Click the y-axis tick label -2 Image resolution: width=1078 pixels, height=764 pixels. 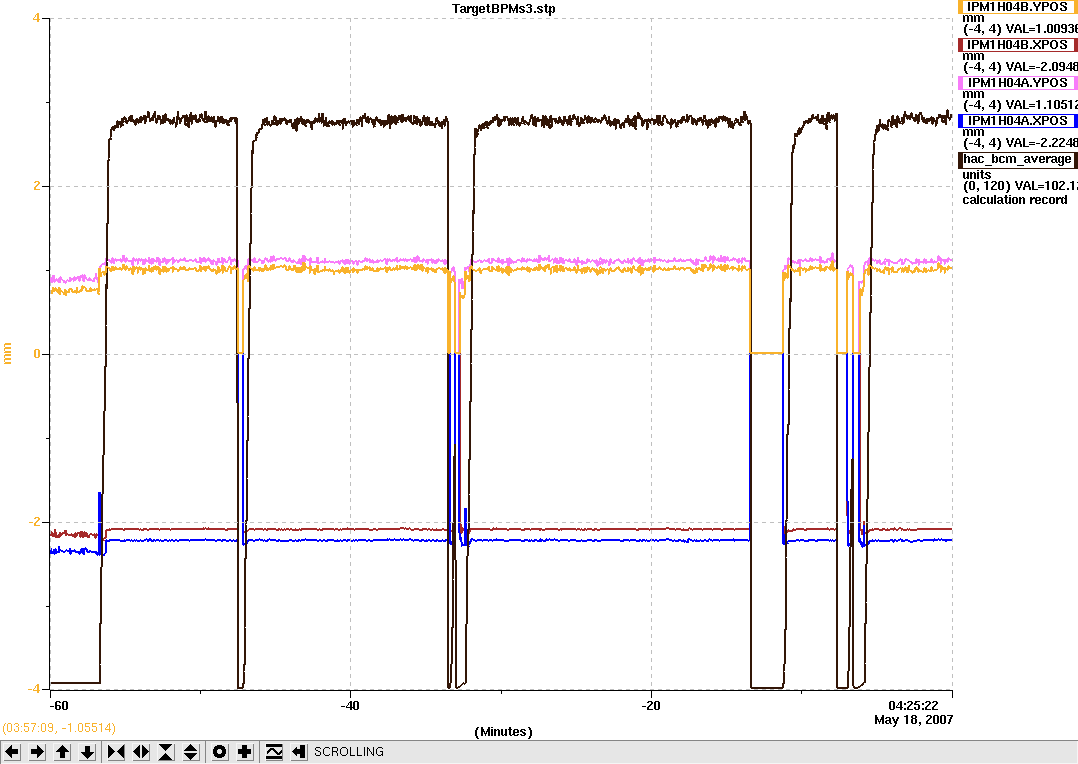[34, 521]
